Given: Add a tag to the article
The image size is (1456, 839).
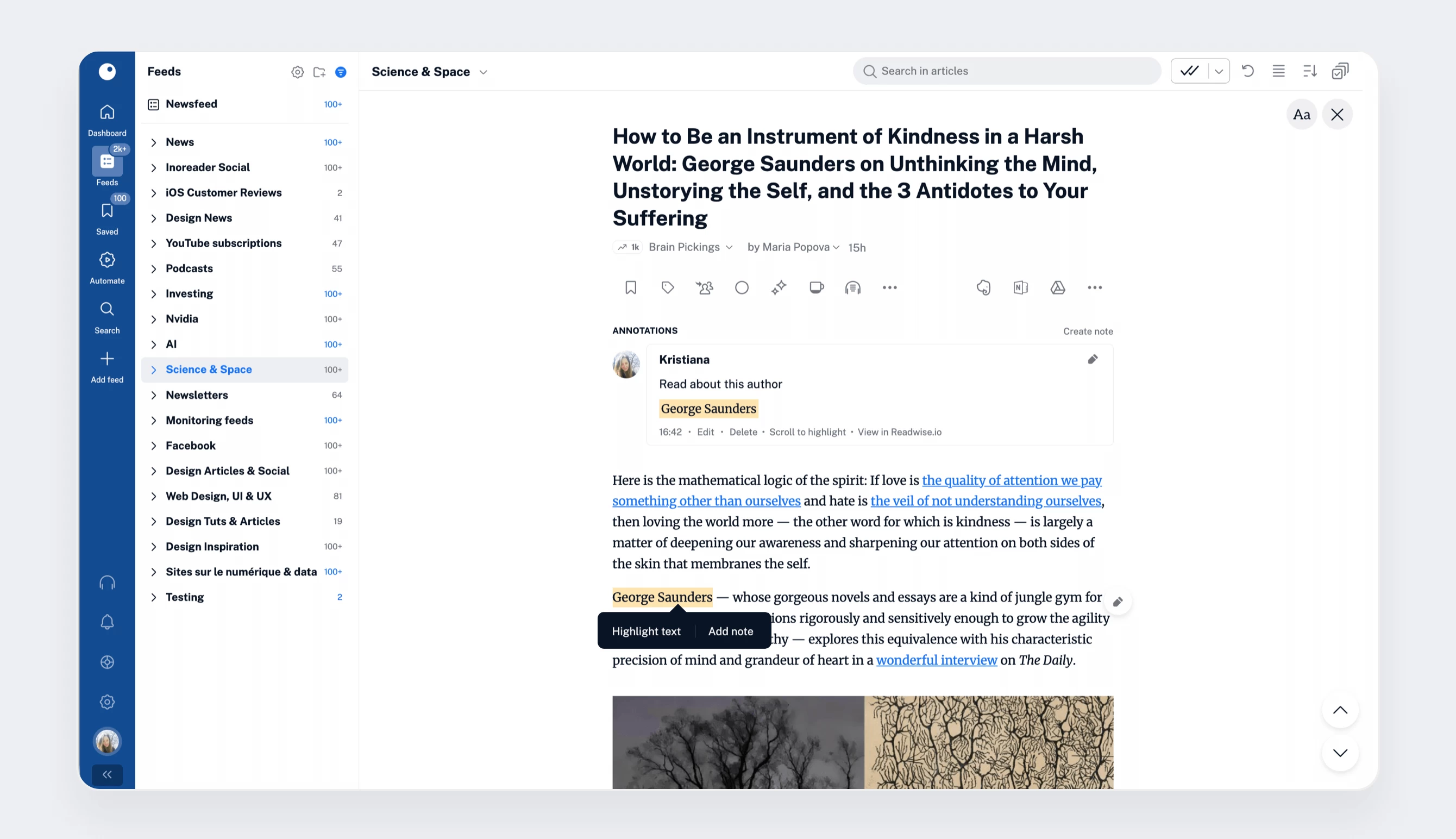Looking at the screenshot, I should tap(668, 287).
